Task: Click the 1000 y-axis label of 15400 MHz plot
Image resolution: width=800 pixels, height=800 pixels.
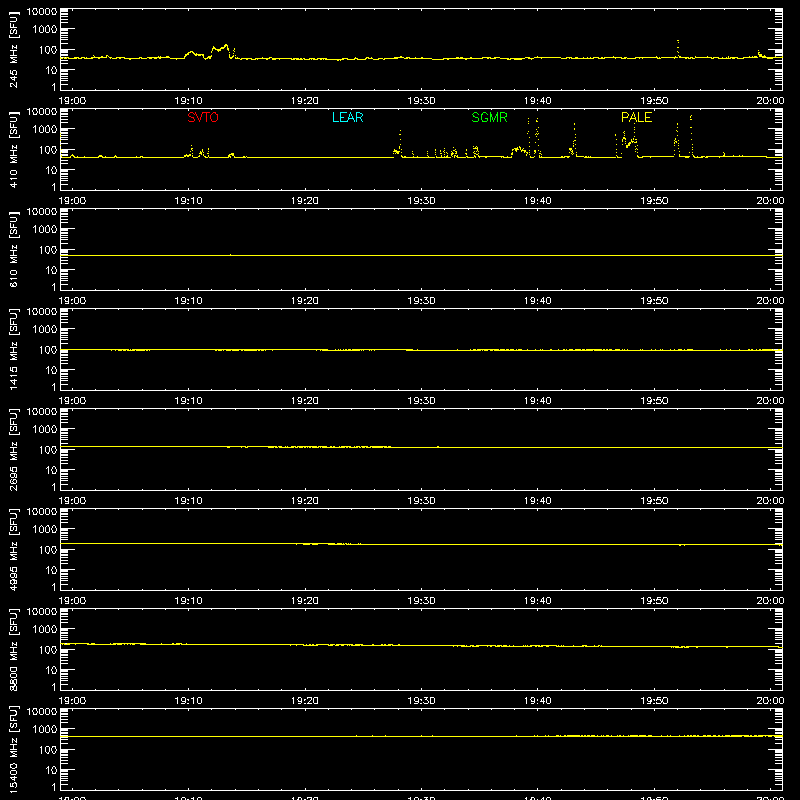Action: (45, 730)
